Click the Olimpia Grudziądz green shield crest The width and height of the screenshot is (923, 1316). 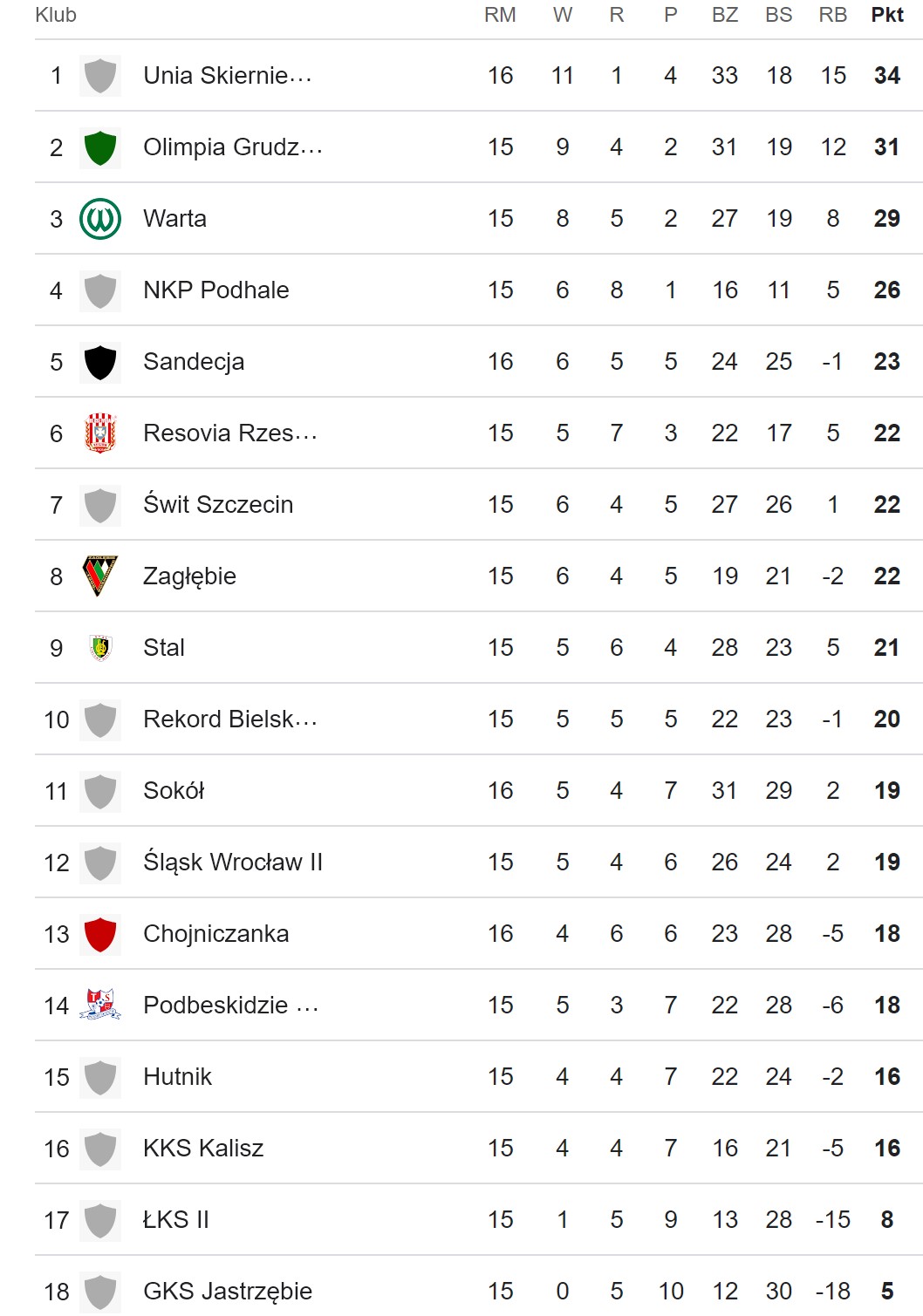pos(100,147)
